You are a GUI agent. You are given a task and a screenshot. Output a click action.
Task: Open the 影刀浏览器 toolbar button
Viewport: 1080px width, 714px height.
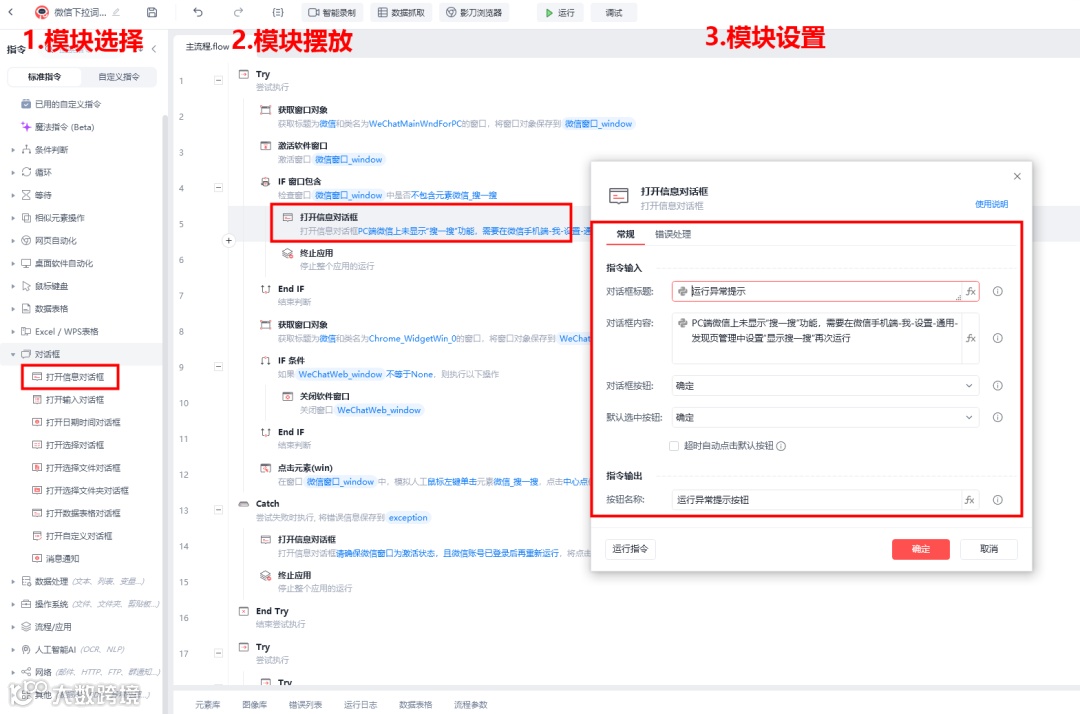(x=474, y=12)
